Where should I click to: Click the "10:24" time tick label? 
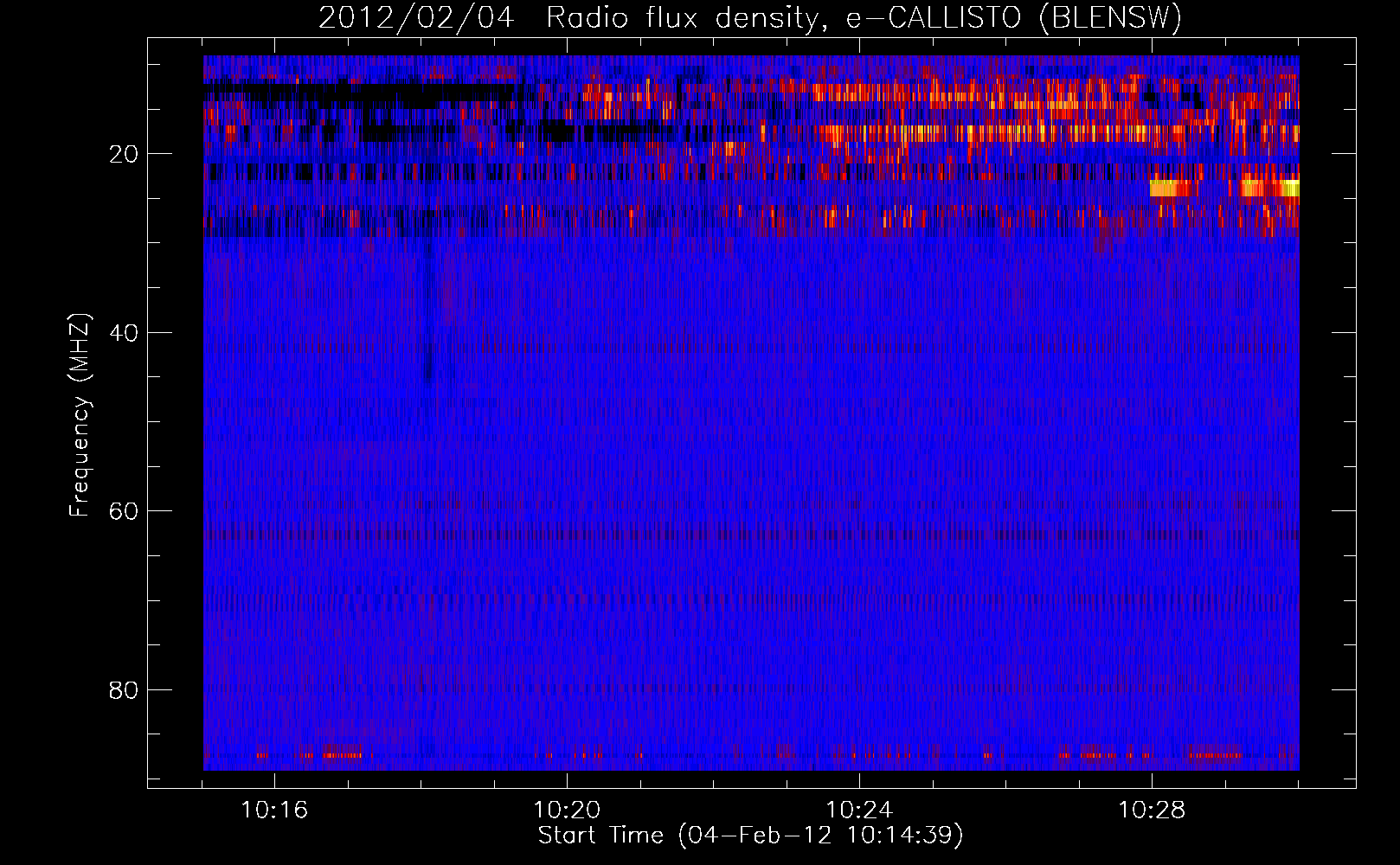[x=859, y=811]
